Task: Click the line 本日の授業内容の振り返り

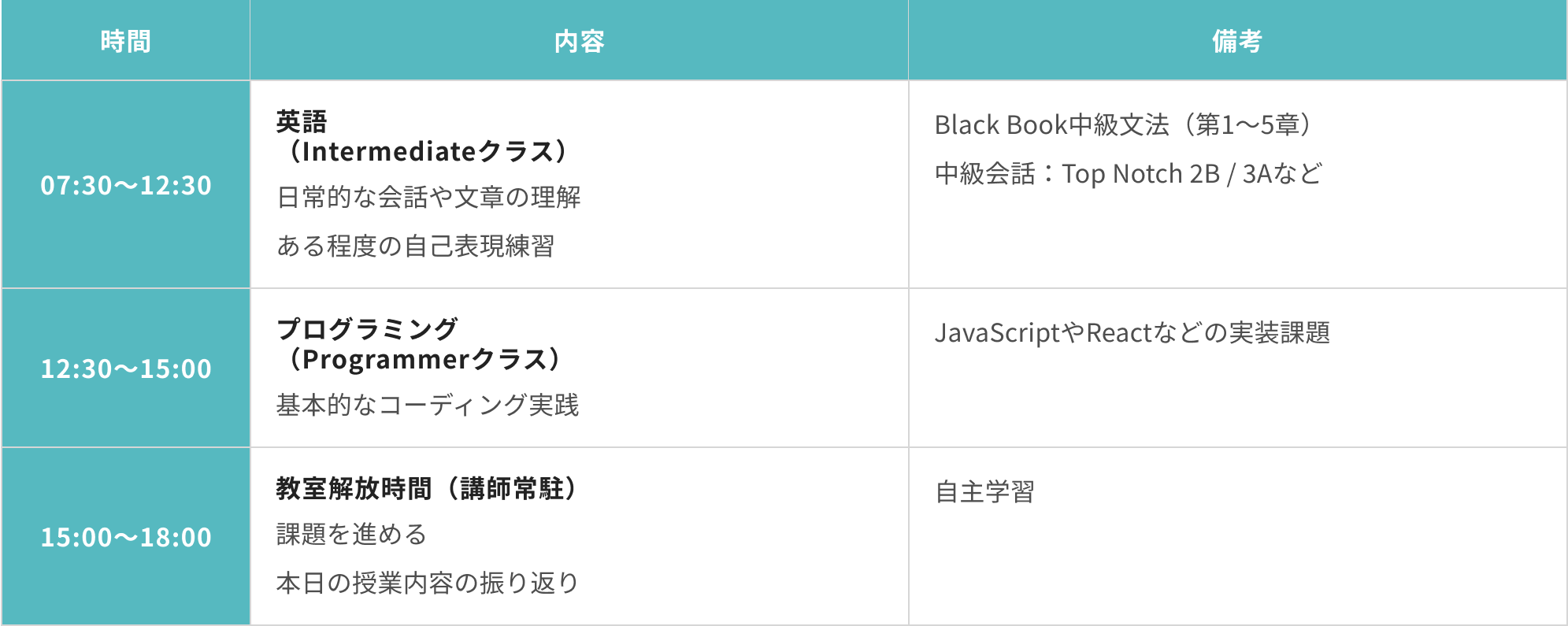Action: [428, 583]
